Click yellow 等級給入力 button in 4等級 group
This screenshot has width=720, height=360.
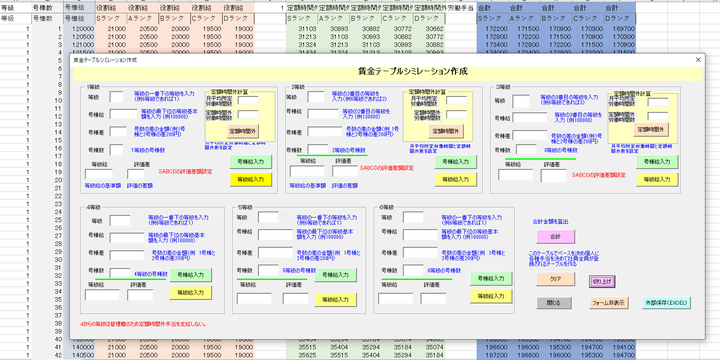(x=191, y=292)
